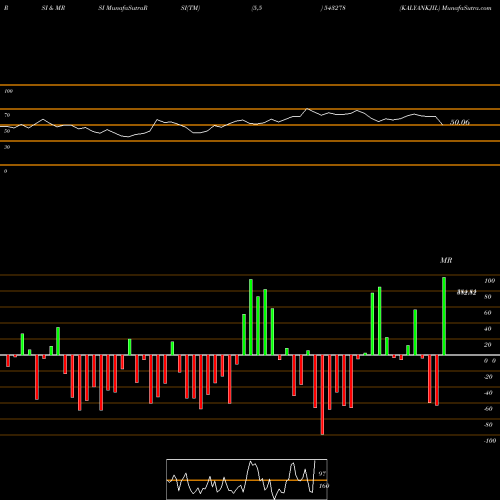Viewport: 500px width, 500px height.
Task: Click the MR value label beside latest green bar
Action: (466, 293)
